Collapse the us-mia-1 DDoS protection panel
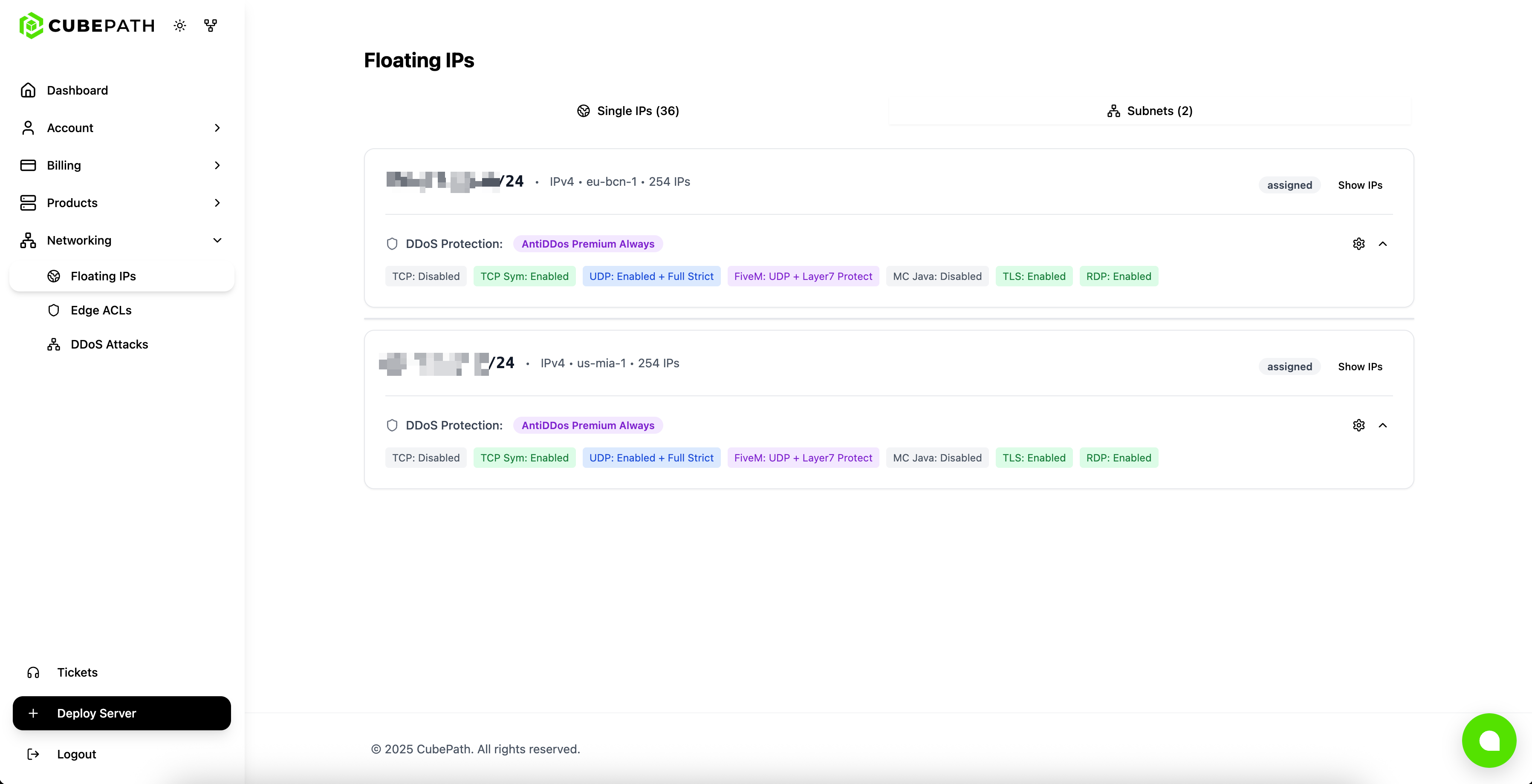 tap(1383, 425)
